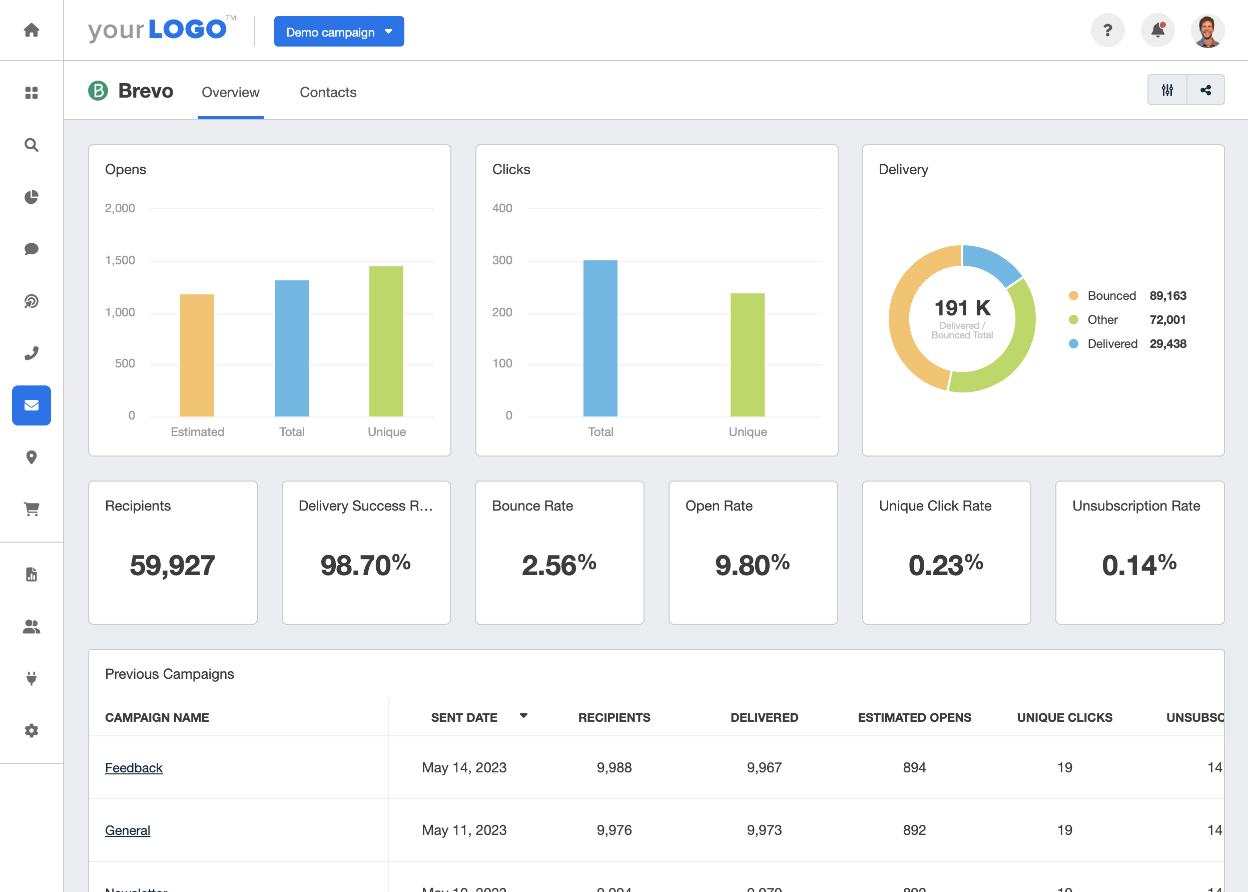Screen dimensions: 1248x892
Task: Click the Bounced legend color dot
Action: pos(1074,296)
